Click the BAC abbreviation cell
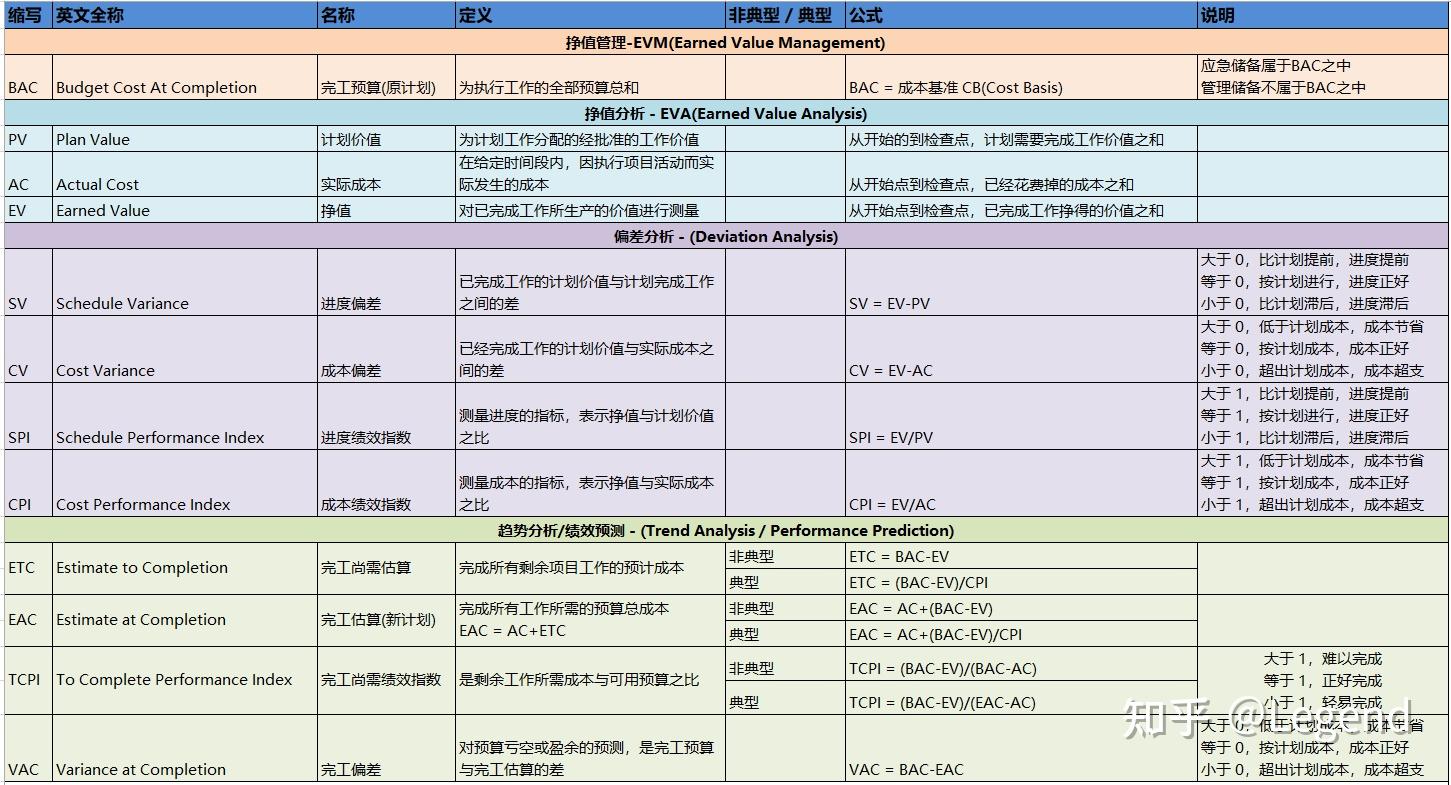 (x=25, y=87)
